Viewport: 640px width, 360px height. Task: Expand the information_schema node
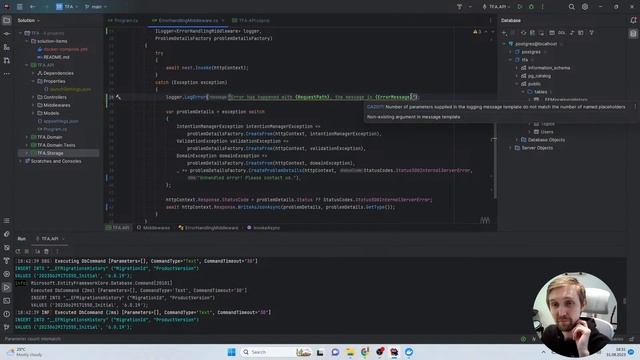tap(517, 68)
